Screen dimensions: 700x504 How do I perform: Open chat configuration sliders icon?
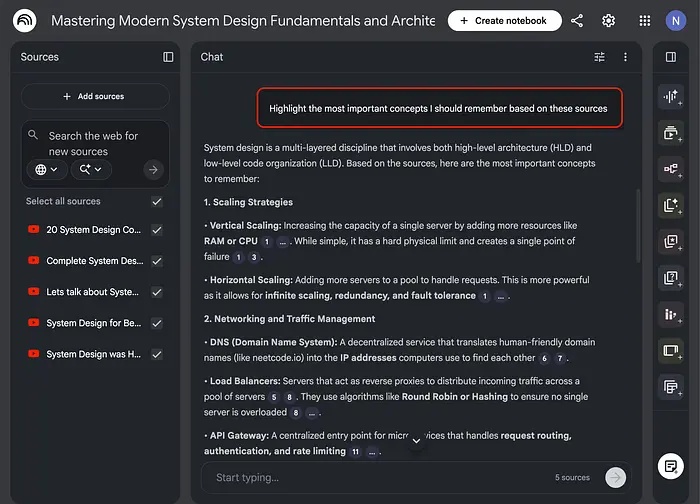pyautogui.click(x=600, y=57)
